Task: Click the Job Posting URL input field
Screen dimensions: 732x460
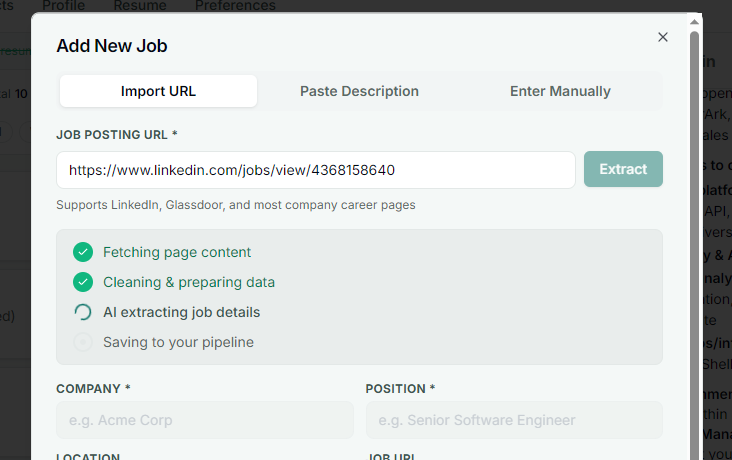Action: point(316,170)
